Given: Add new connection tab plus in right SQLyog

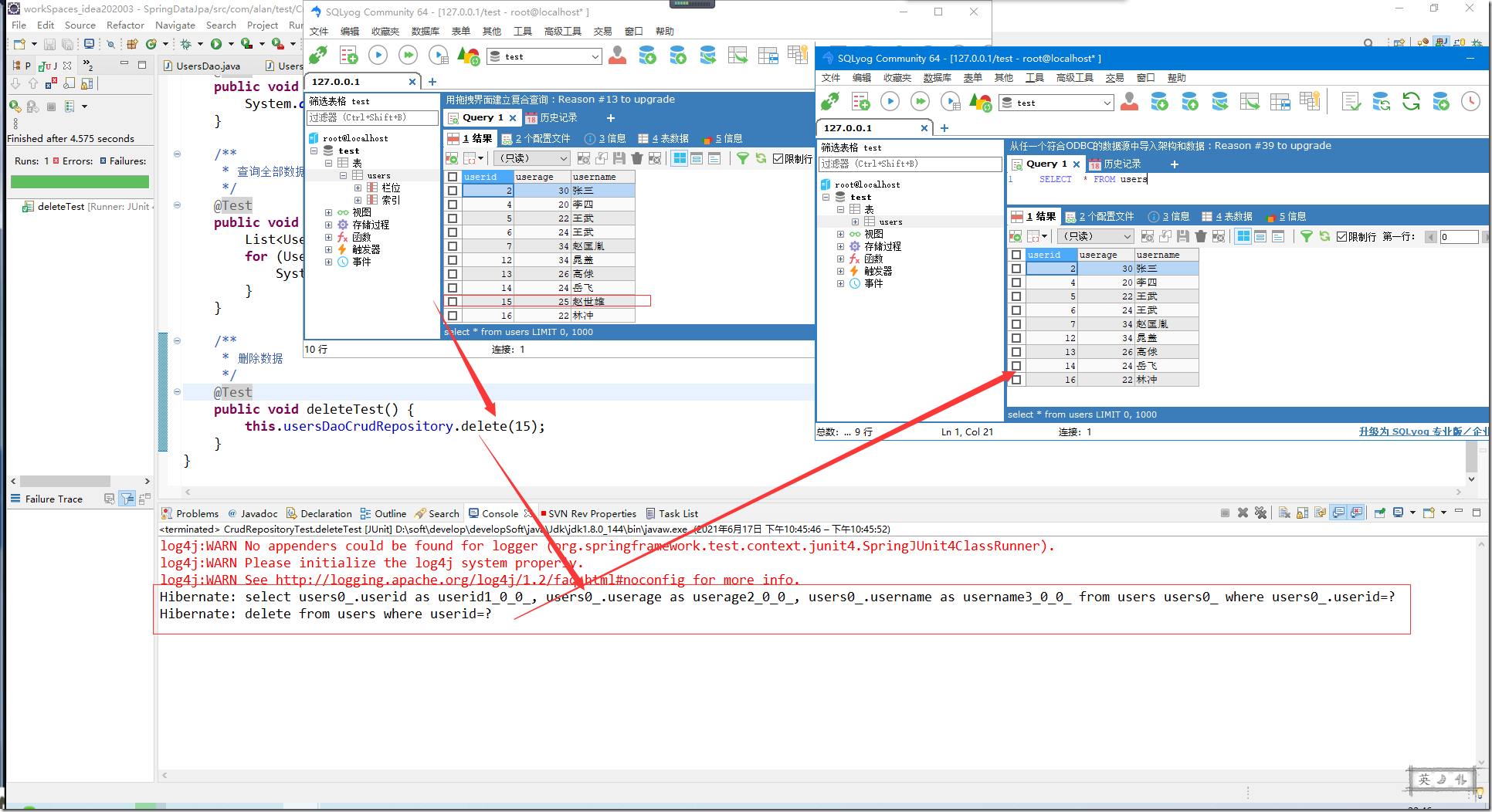Looking at the screenshot, I should tap(944, 128).
